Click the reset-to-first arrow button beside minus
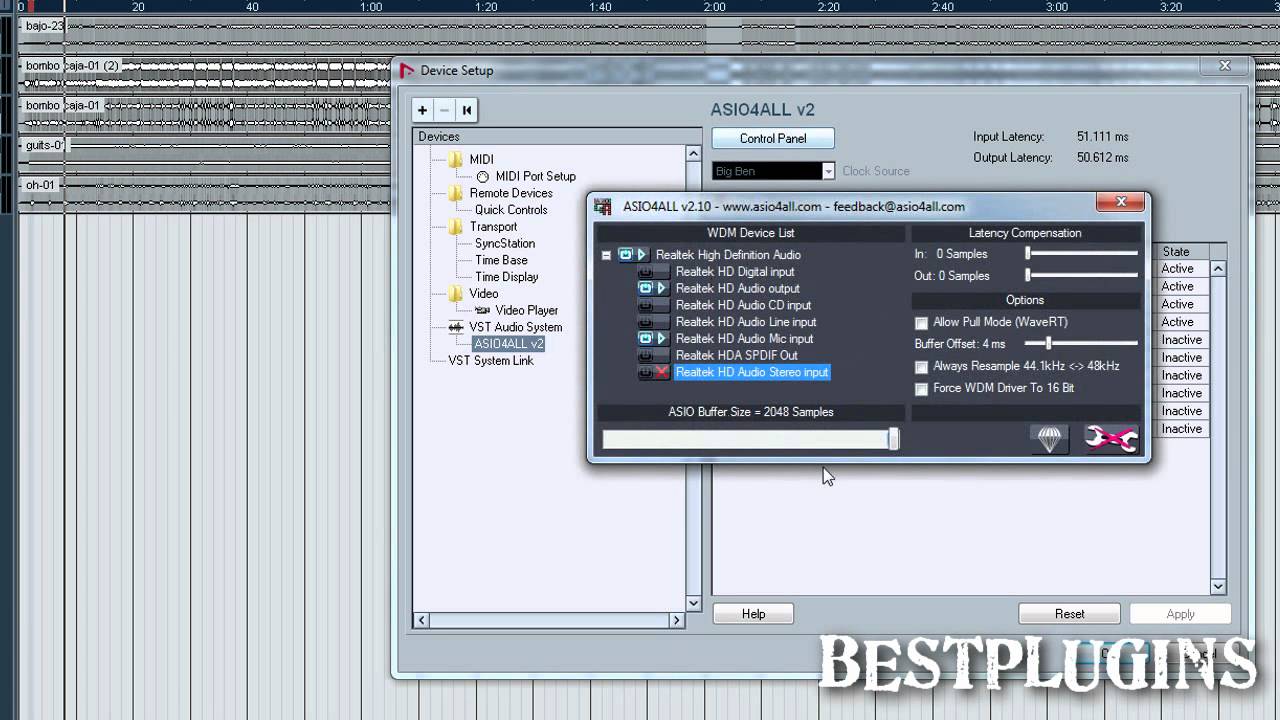 (x=467, y=110)
